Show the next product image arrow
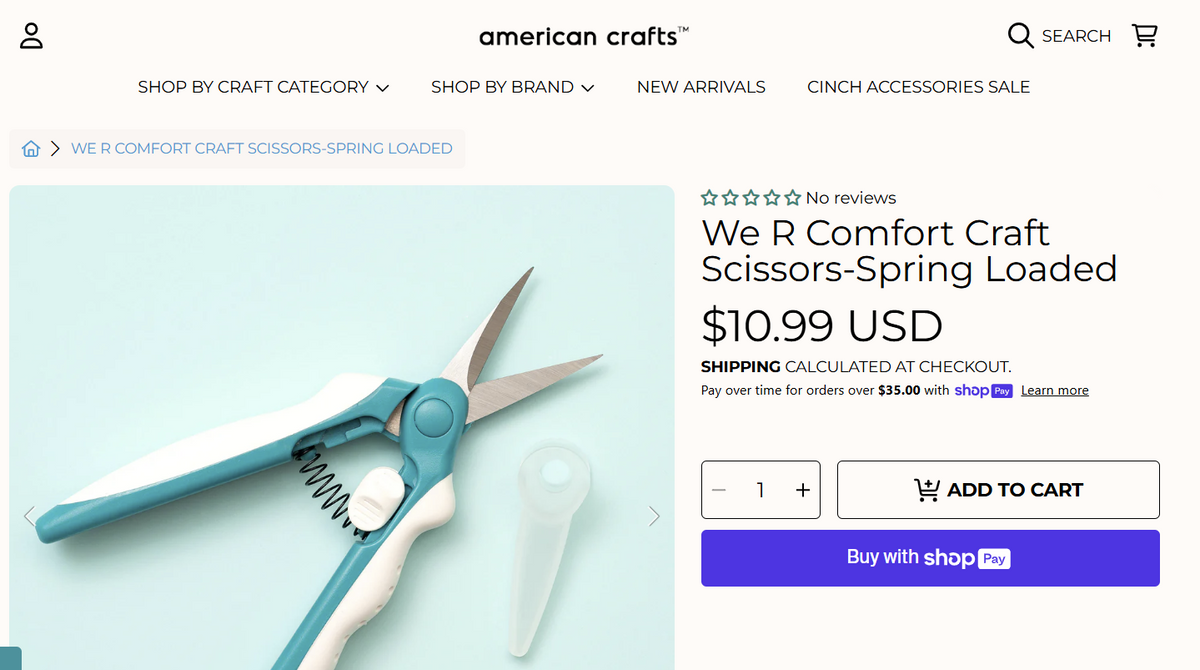This screenshot has width=1200, height=670. (x=655, y=516)
